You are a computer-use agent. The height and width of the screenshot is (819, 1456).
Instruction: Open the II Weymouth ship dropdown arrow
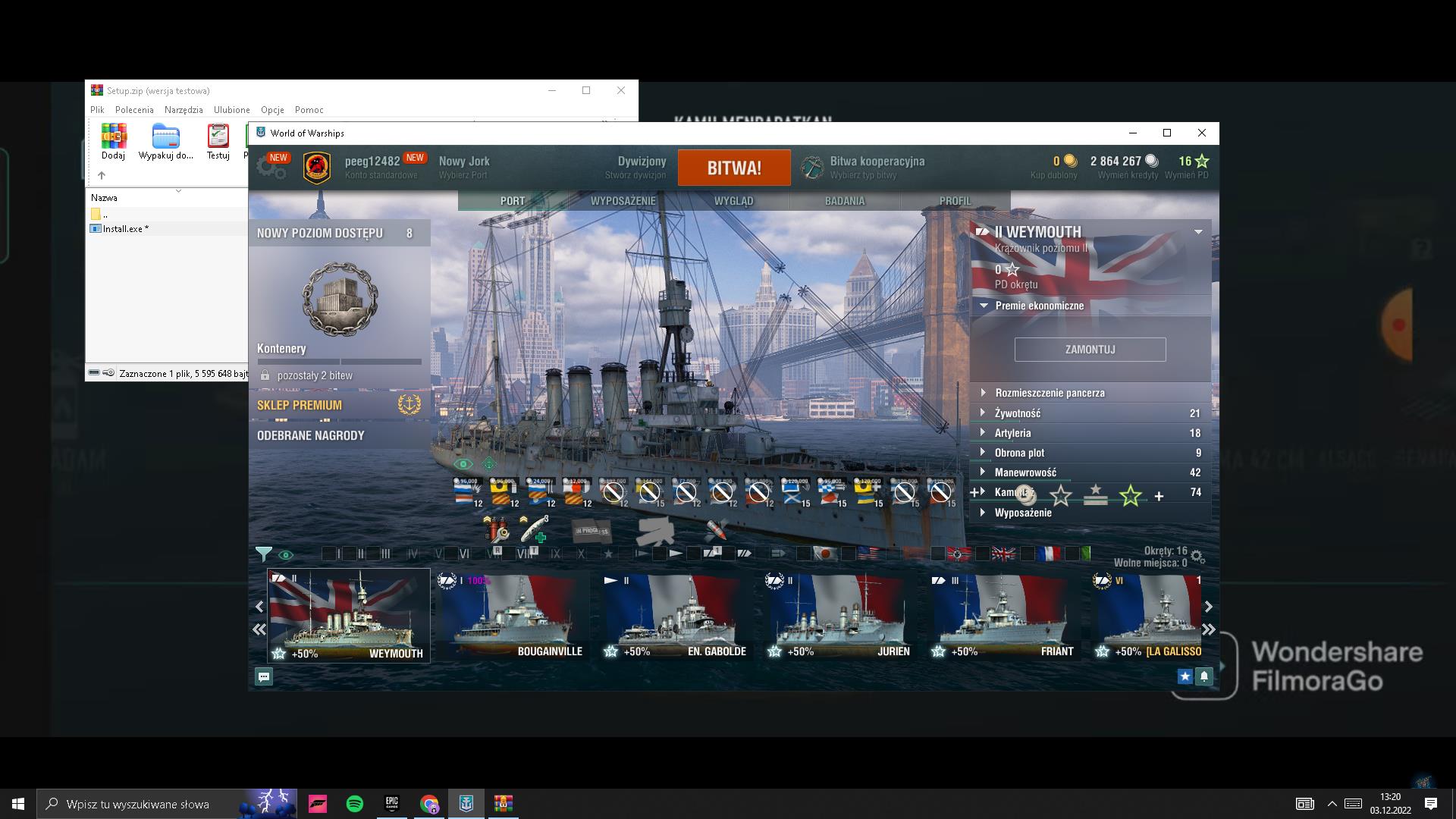pos(1198,232)
